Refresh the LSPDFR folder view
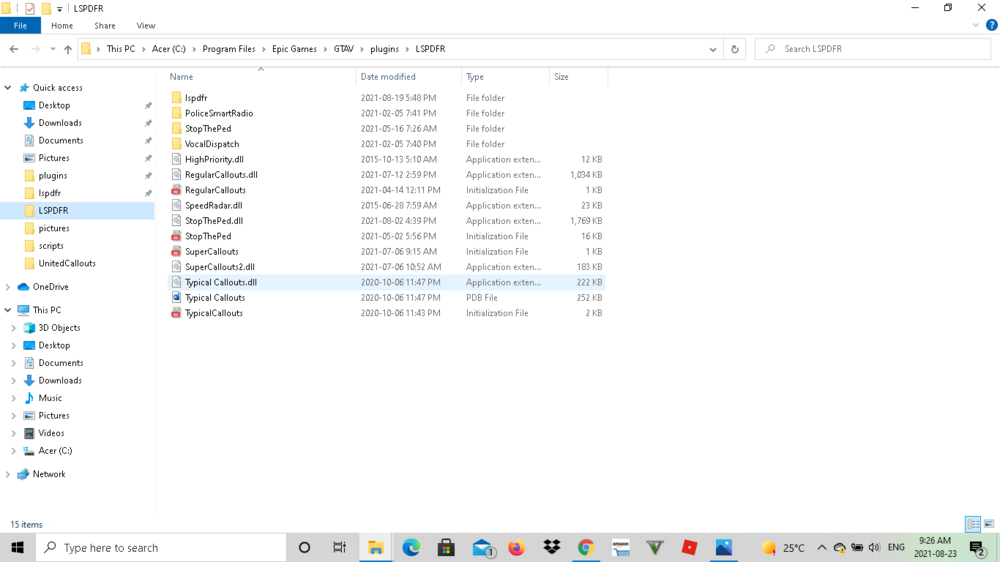This screenshot has height=562, width=1000. tap(735, 49)
